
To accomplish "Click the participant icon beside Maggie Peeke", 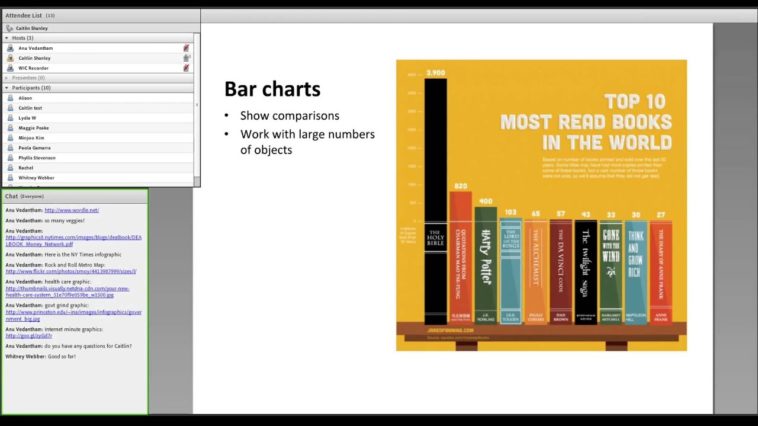I will [11, 128].
